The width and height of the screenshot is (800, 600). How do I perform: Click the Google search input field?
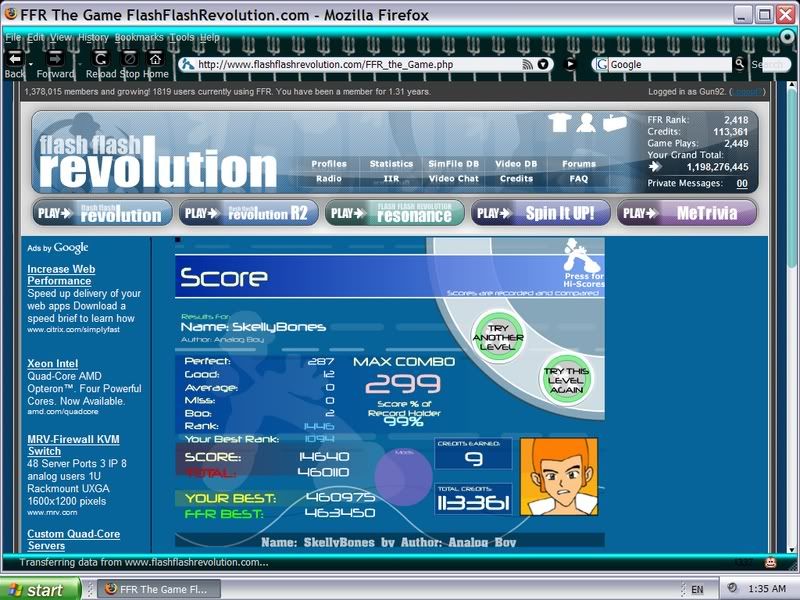[668, 64]
